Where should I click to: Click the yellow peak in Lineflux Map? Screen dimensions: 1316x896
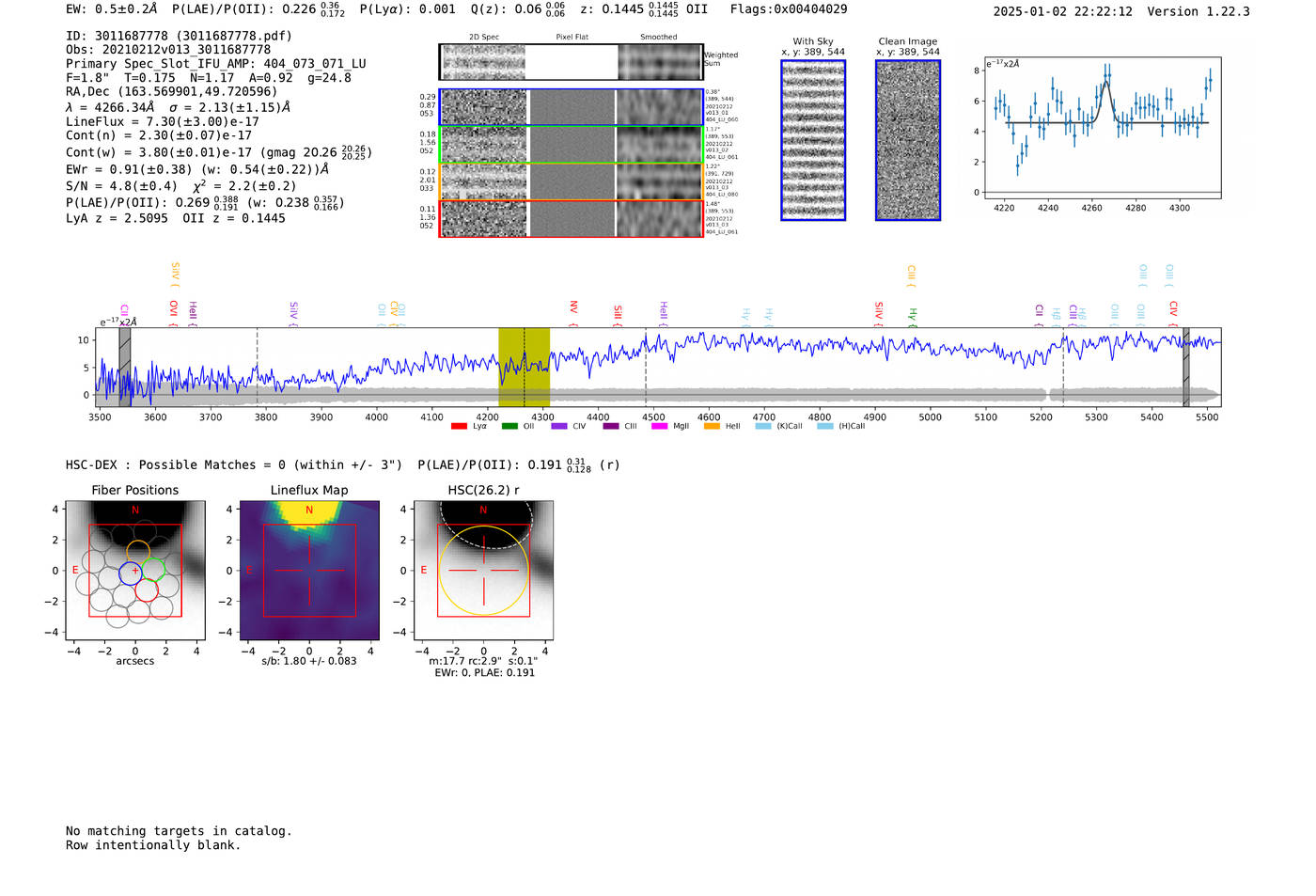[309, 510]
